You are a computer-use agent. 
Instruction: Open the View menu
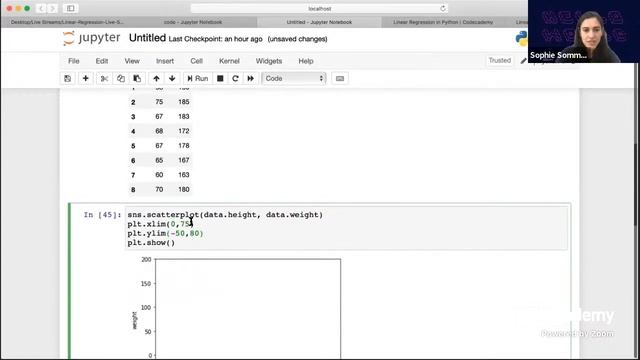click(132, 61)
